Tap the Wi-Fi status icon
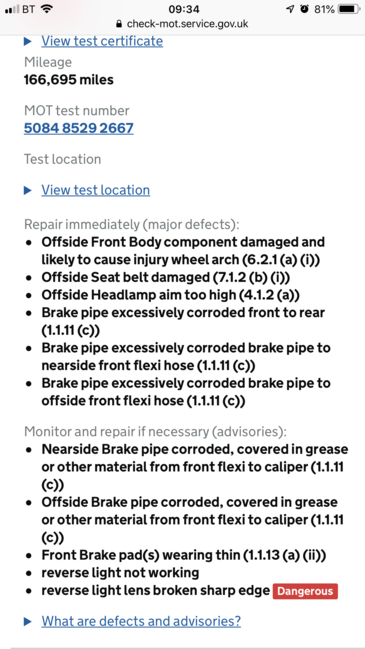Image resolution: width=365 pixels, height=649 pixels. click(46, 9)
